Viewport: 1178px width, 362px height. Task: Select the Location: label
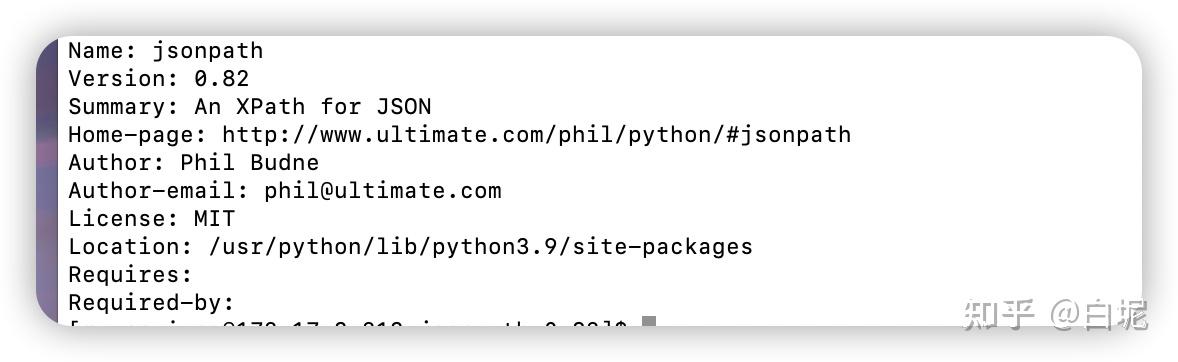click(131, 246)
